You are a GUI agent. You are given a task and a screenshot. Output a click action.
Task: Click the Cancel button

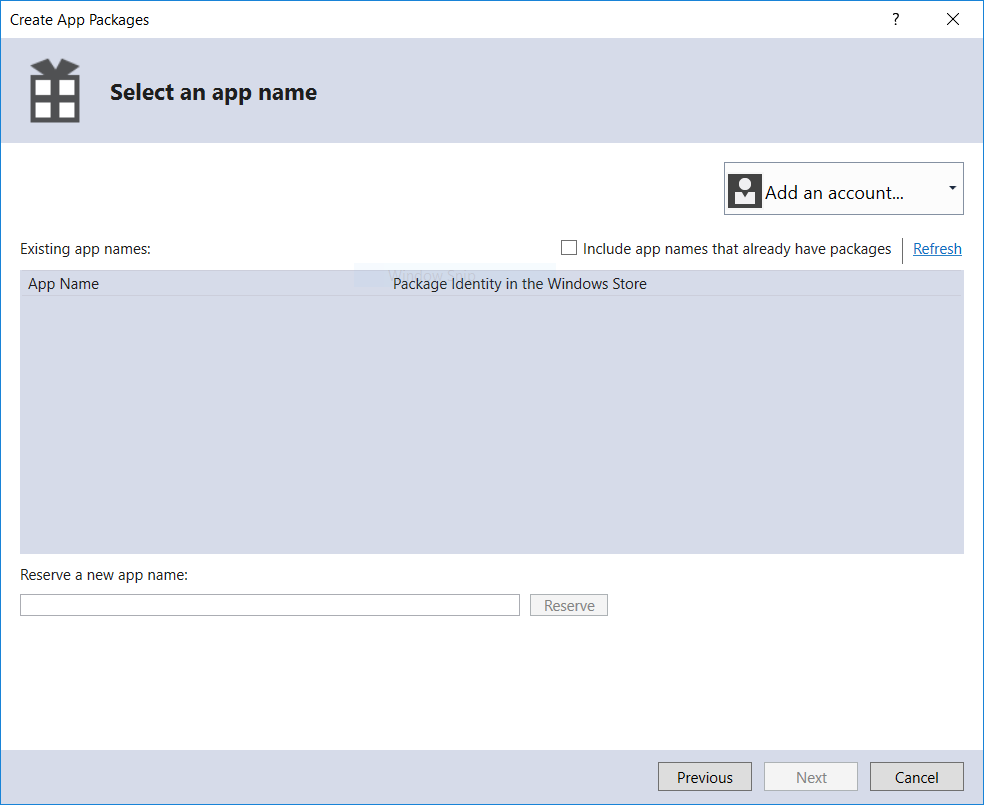916,776
